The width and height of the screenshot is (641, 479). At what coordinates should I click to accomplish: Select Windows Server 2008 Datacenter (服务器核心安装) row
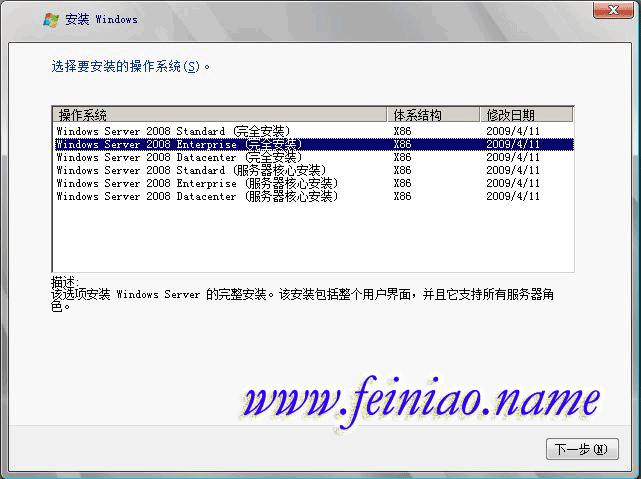pos(314,197)
